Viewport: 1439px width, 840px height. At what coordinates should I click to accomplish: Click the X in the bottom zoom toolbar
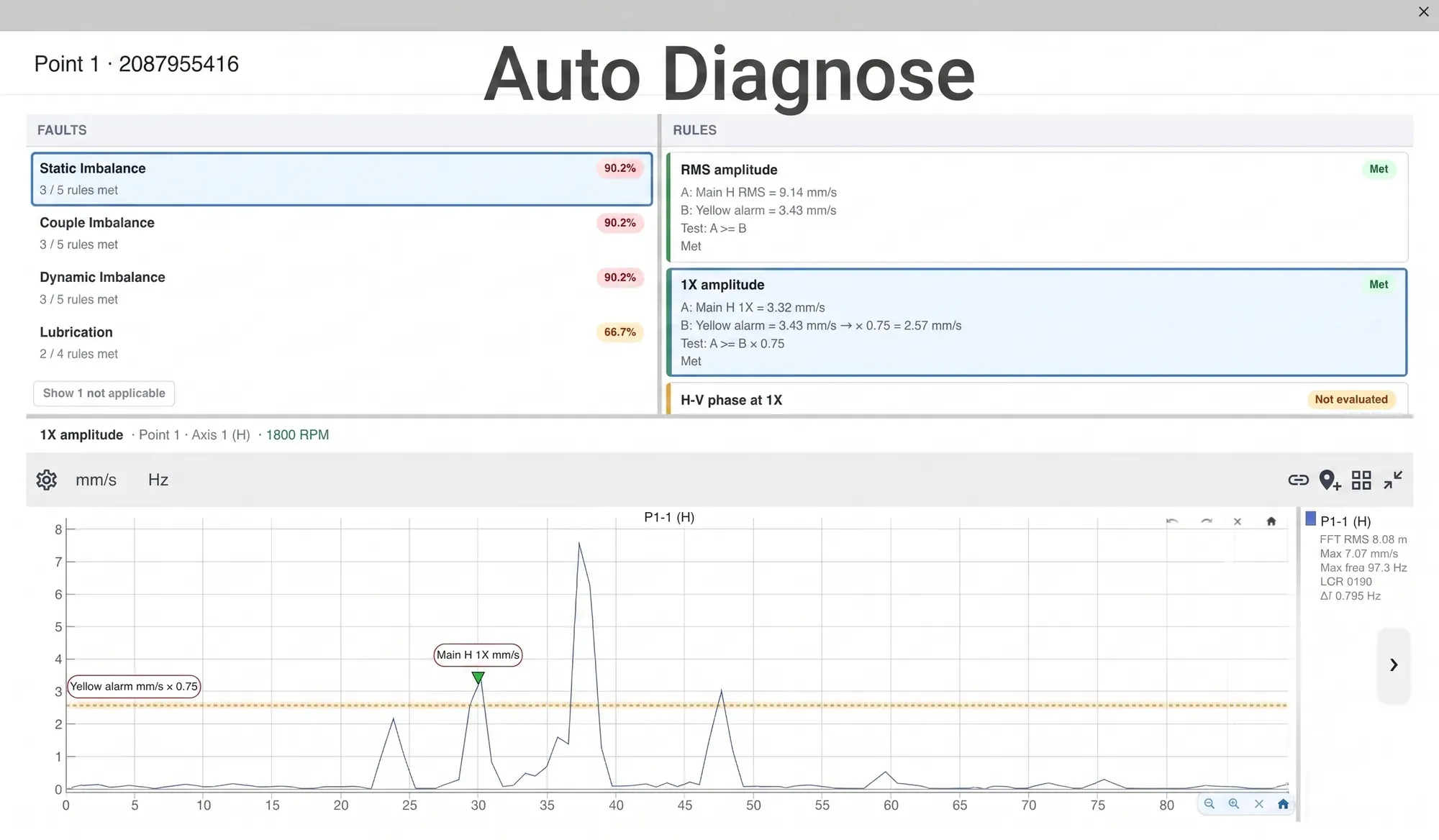click(x=1259, y=804)
